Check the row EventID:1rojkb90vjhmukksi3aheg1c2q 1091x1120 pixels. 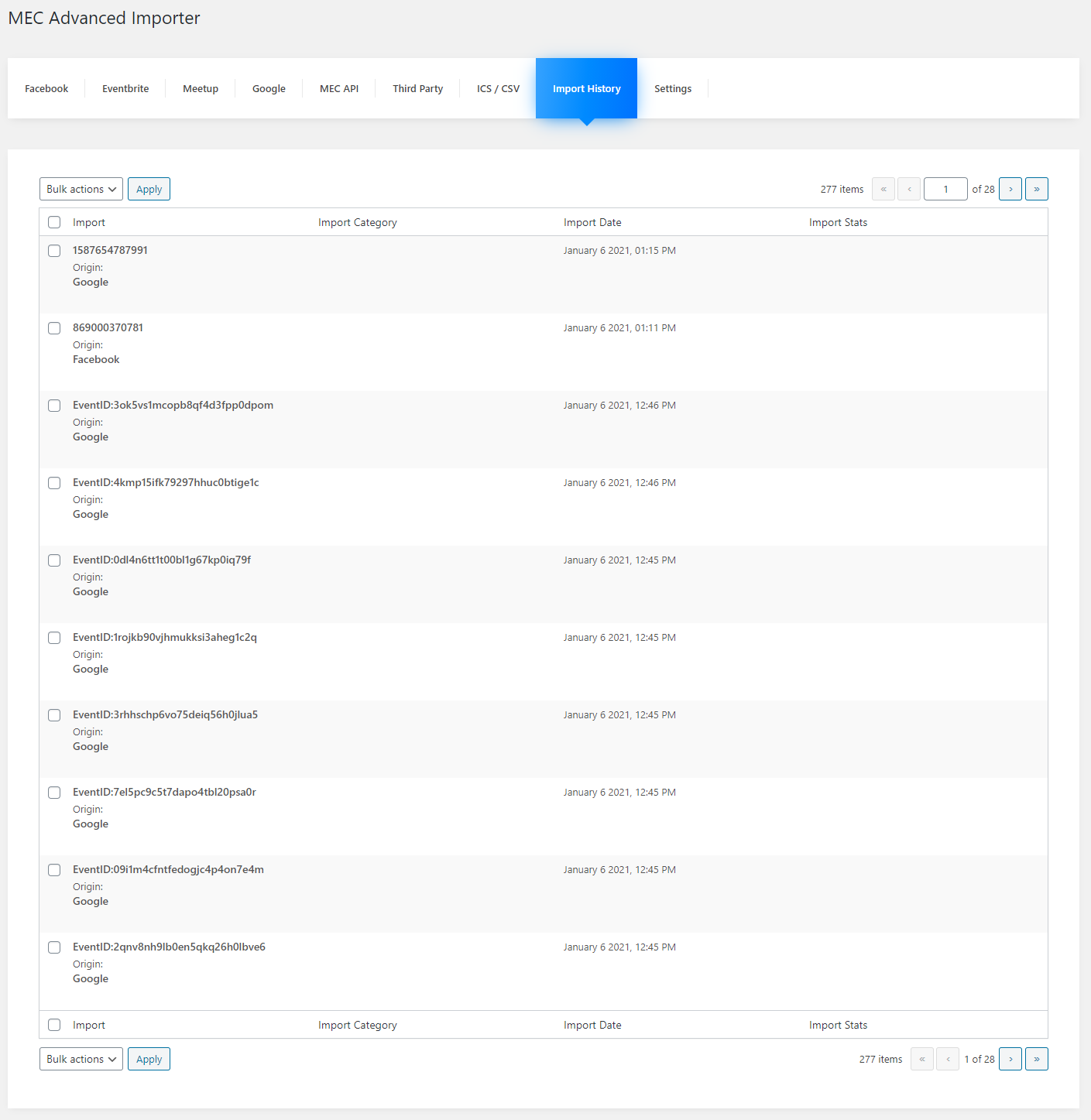tap(54, 638)
